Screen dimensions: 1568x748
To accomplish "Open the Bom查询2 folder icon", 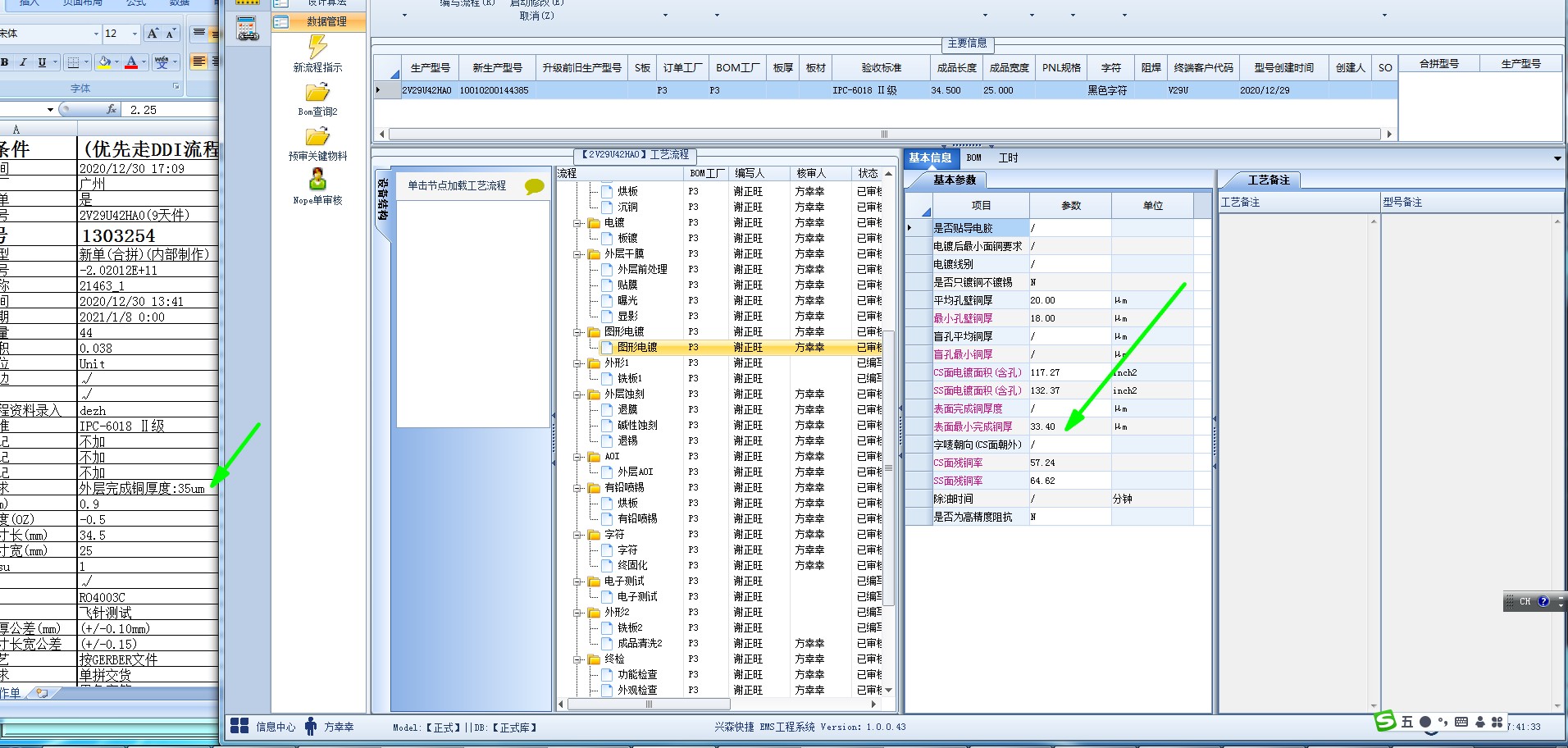I will 317,92.
